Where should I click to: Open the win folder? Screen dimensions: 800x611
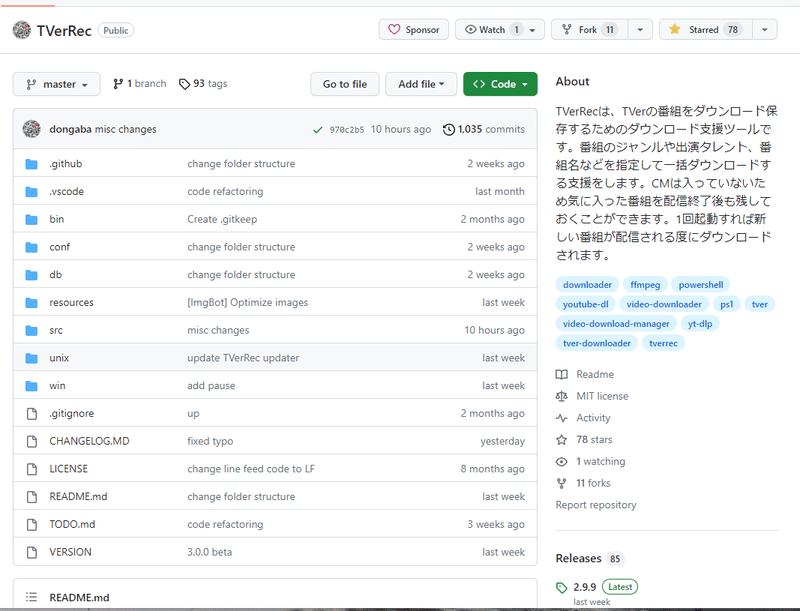pos(57,386)
